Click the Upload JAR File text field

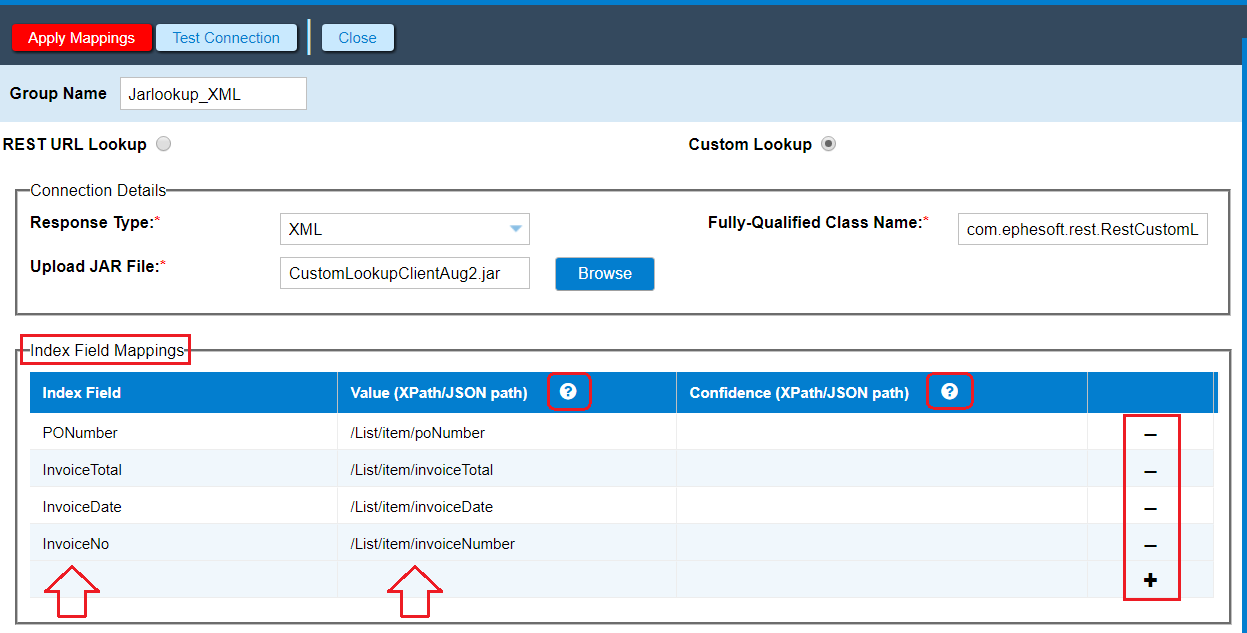[404, 273]
